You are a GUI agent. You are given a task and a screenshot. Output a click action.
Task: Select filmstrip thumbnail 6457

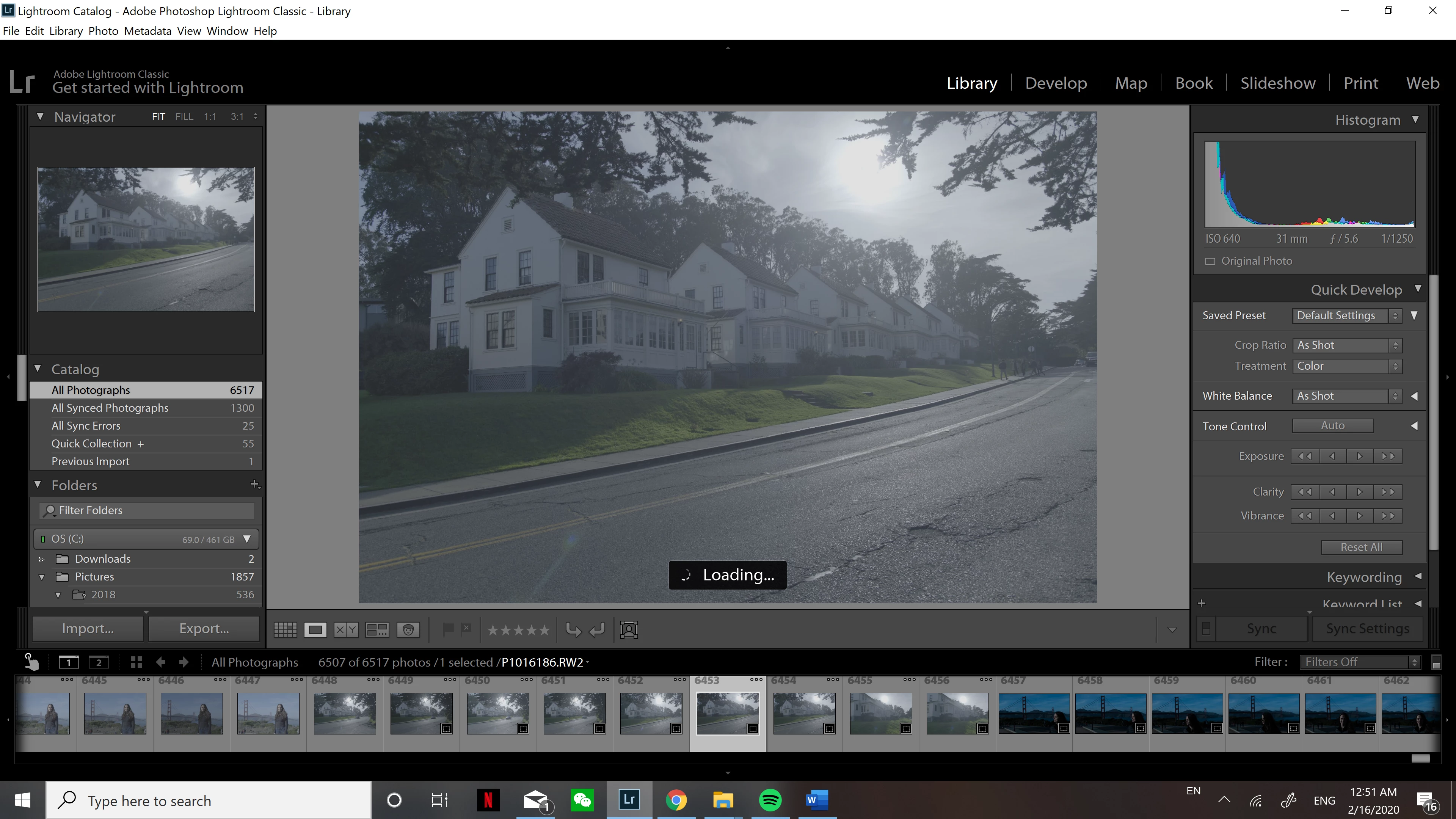coord(1034,714)
